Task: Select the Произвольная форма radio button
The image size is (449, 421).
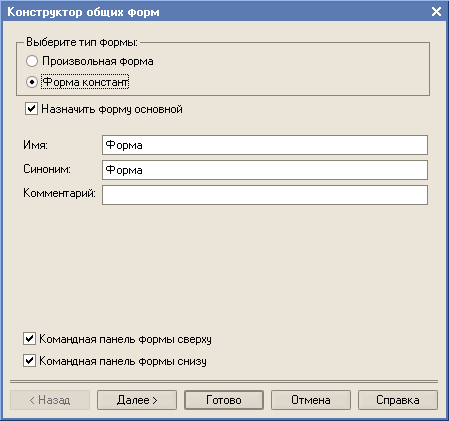Action: [32, 61]
